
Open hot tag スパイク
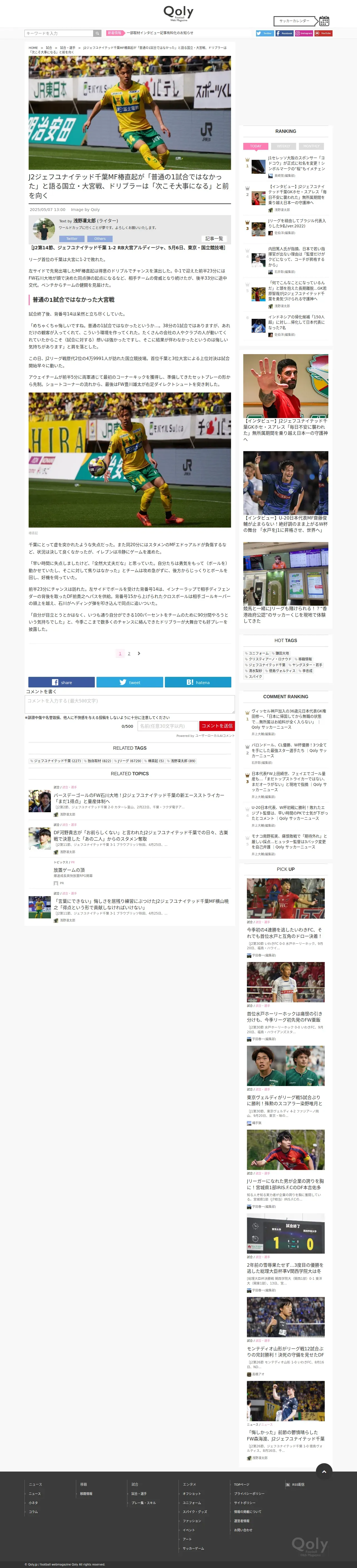click(254, 677)
